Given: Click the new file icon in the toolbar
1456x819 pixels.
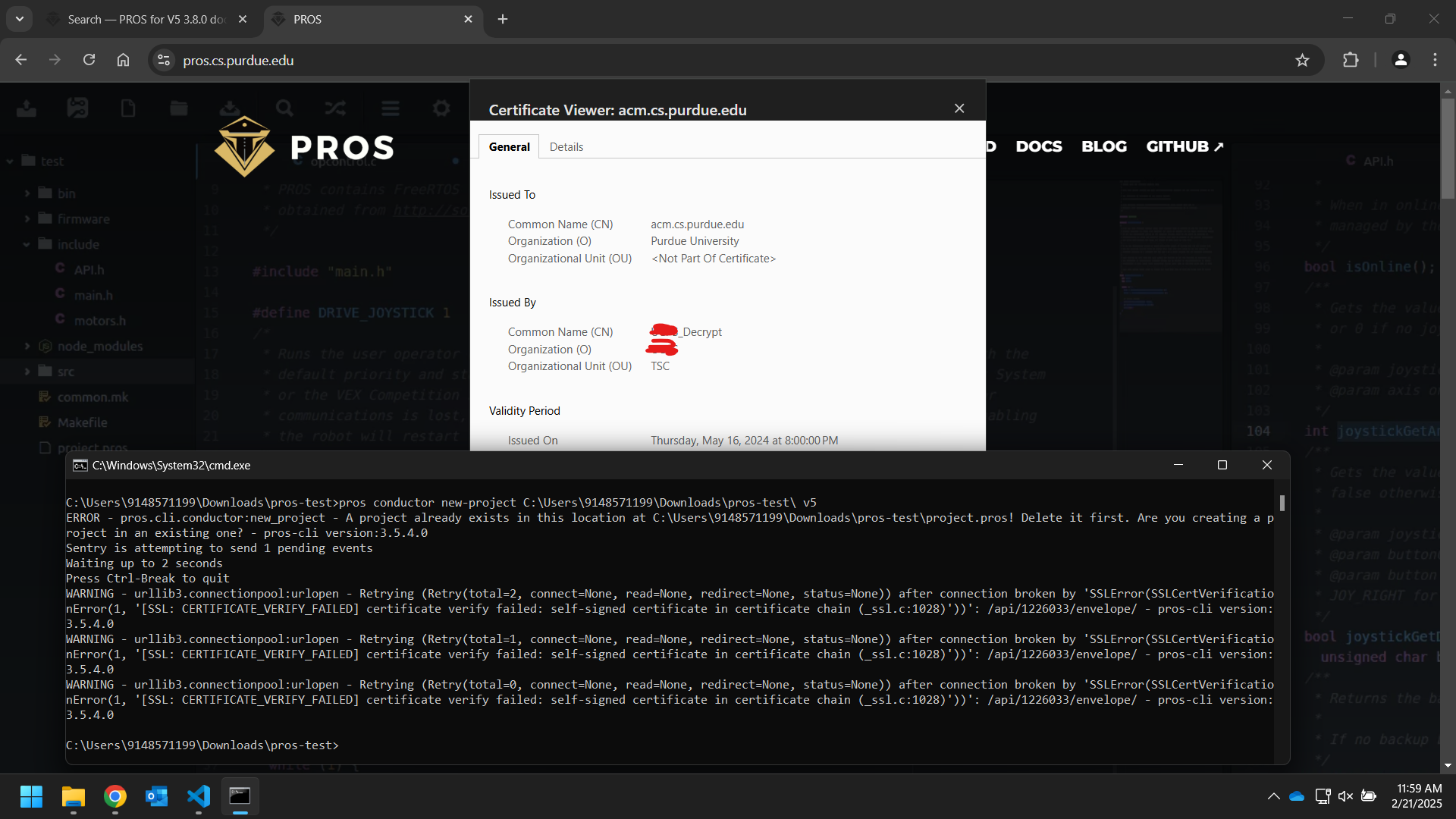Looking at the screenshot, I should pyautogui.click(x=127, y=108).
